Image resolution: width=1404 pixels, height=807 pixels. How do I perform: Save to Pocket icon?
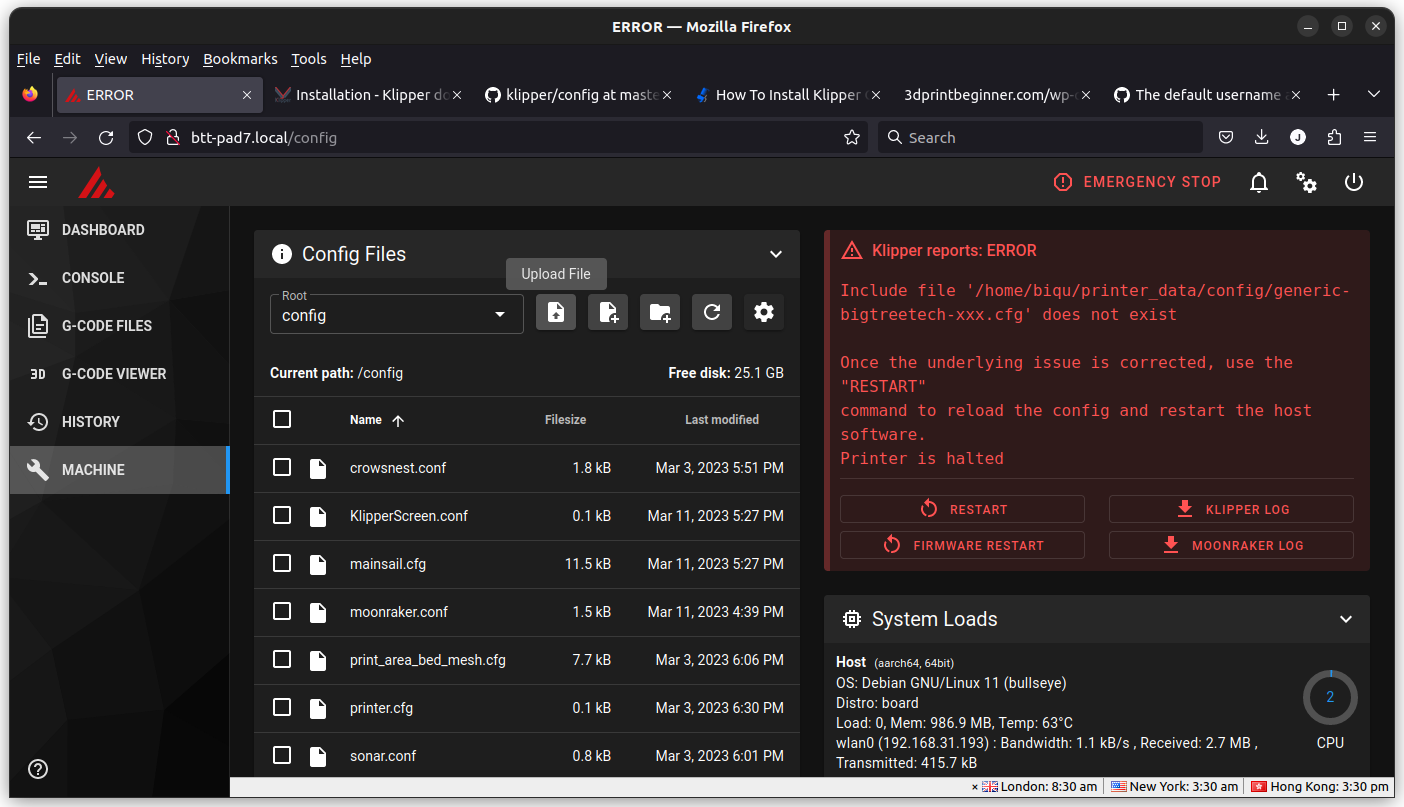click(x=1226, y=138)
